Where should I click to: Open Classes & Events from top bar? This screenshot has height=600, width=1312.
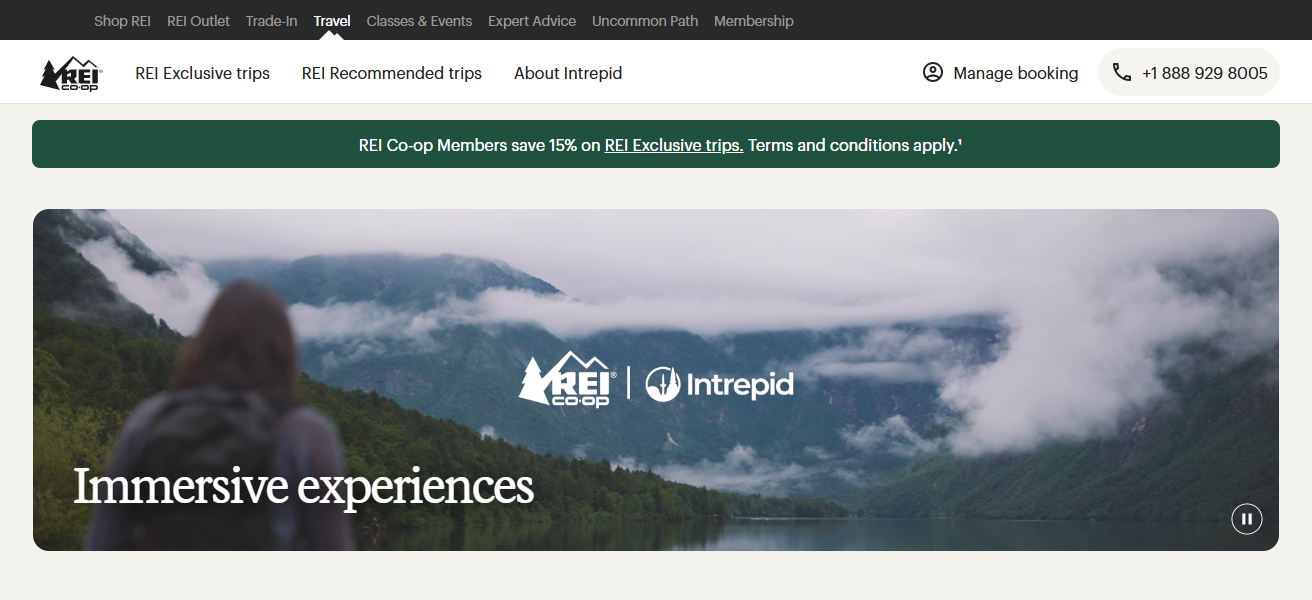419,21
